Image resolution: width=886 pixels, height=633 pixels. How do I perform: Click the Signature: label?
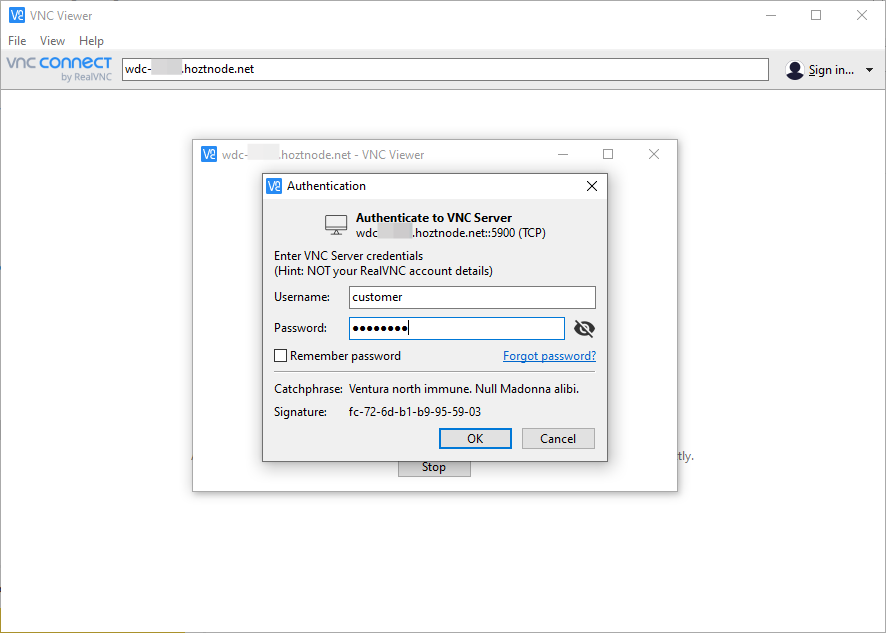coord(301,412)
